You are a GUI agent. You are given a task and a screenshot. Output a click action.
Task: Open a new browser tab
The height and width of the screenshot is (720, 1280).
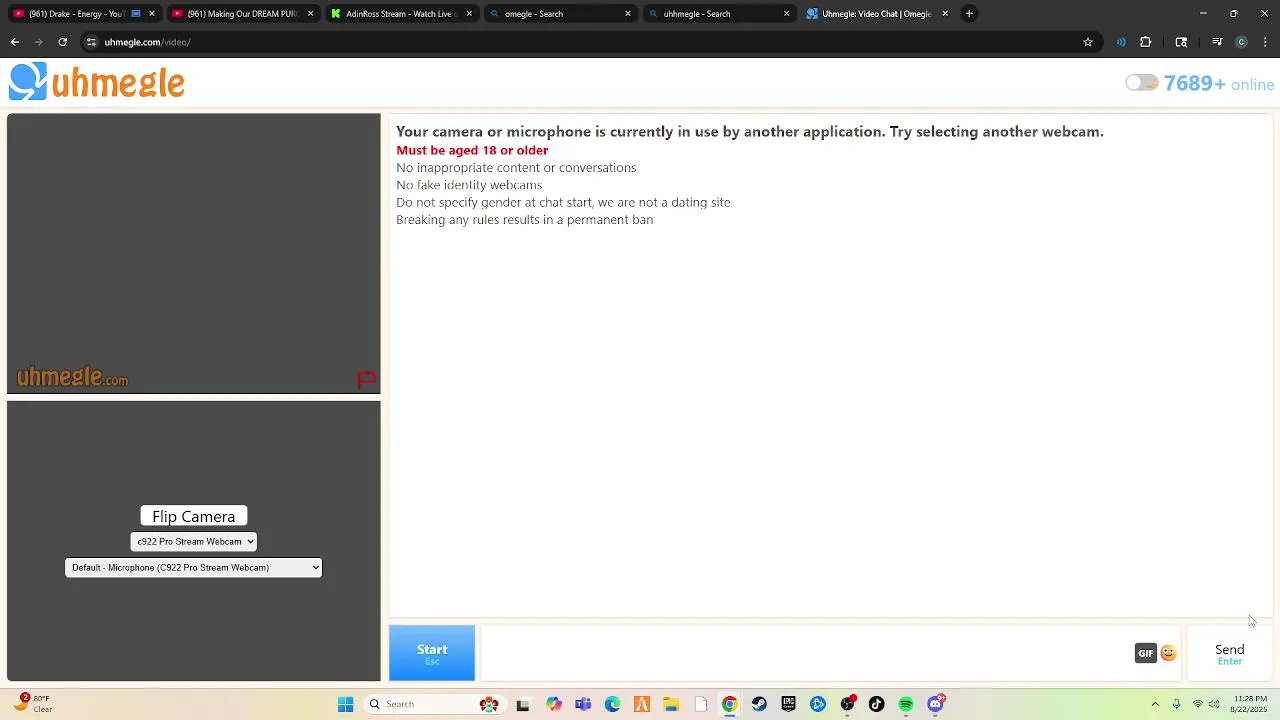coord(969,14)
